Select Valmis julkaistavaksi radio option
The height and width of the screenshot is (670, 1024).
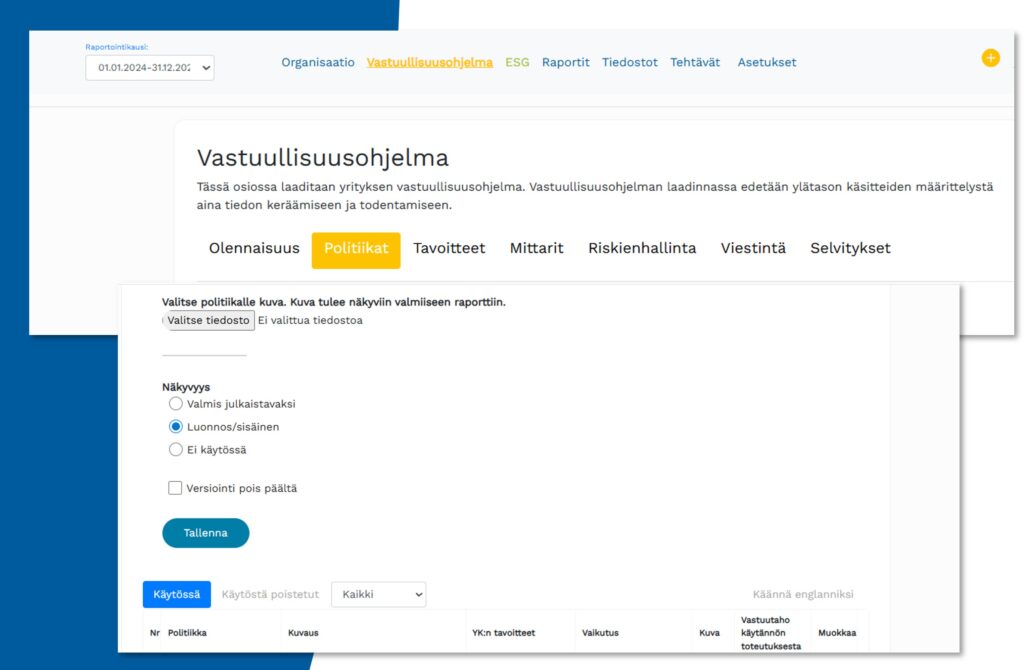[x=176, y=404]
